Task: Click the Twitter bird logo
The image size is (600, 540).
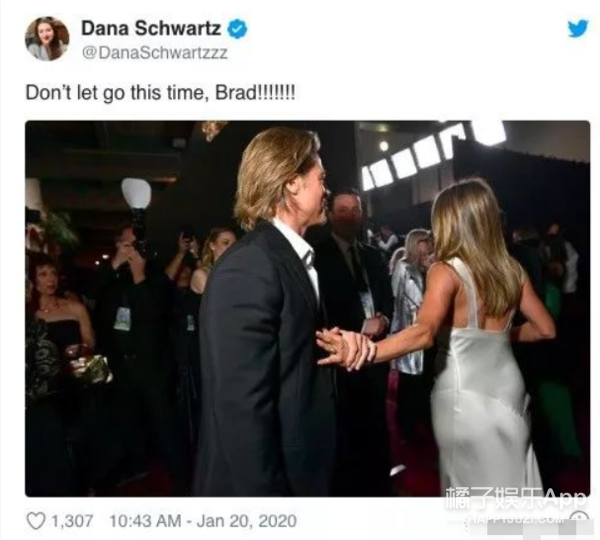Action: click(577, 28)
